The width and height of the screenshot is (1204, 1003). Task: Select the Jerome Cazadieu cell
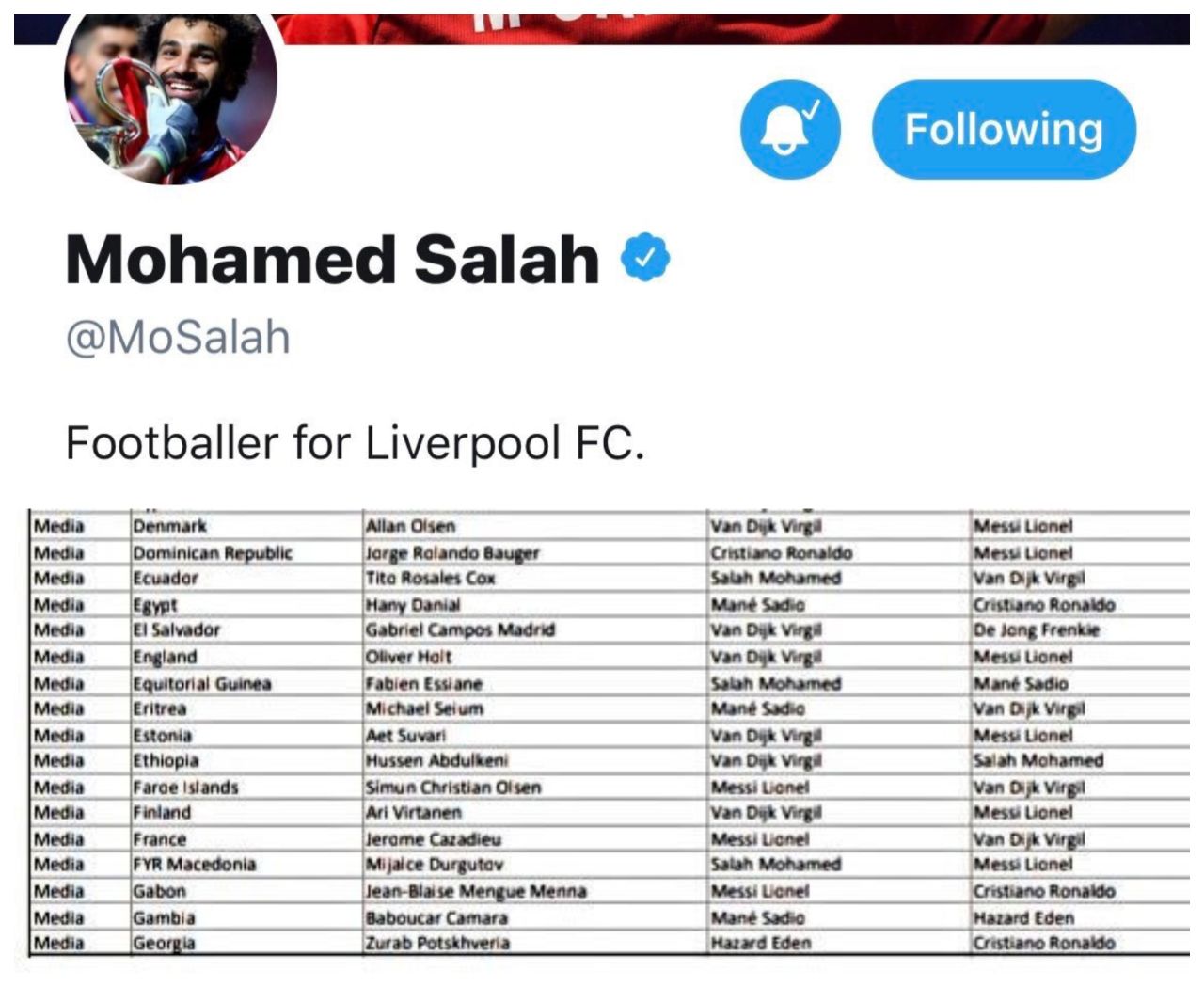[534, 838]
